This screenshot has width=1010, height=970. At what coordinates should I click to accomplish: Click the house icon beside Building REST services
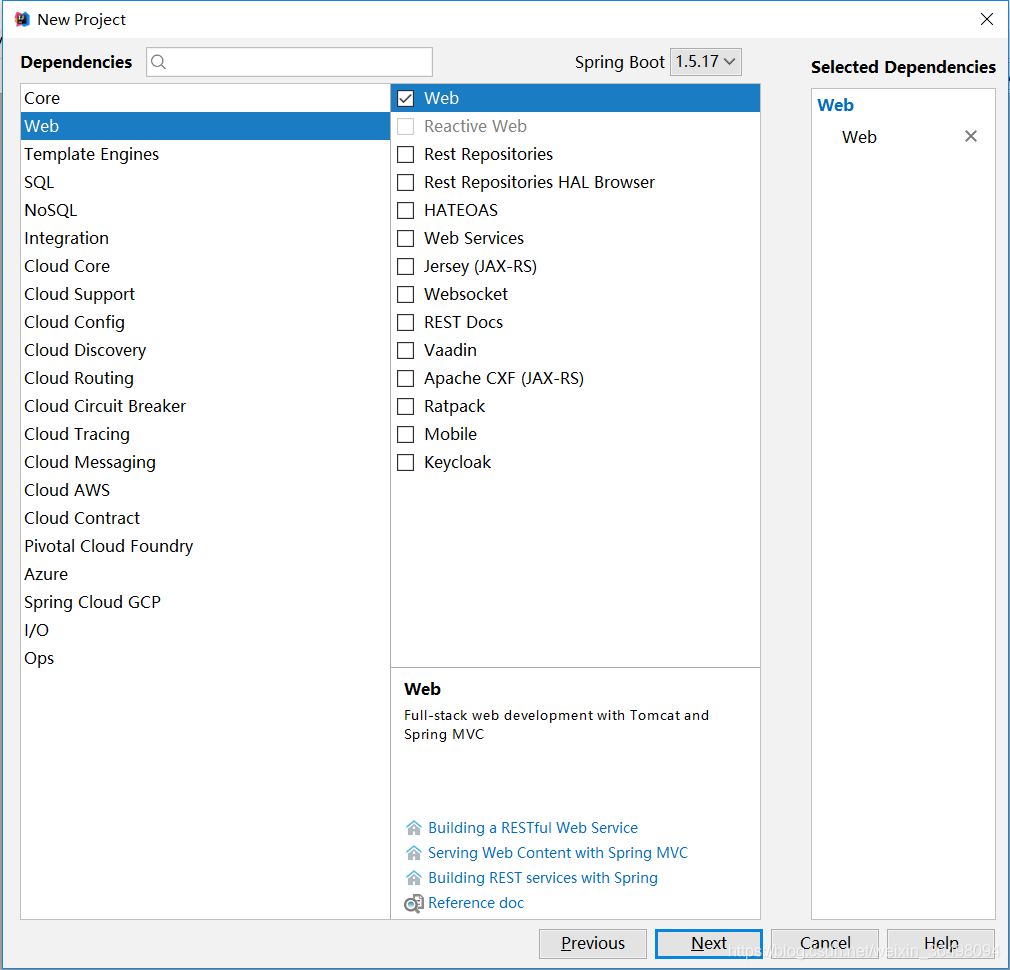[414, 878]
